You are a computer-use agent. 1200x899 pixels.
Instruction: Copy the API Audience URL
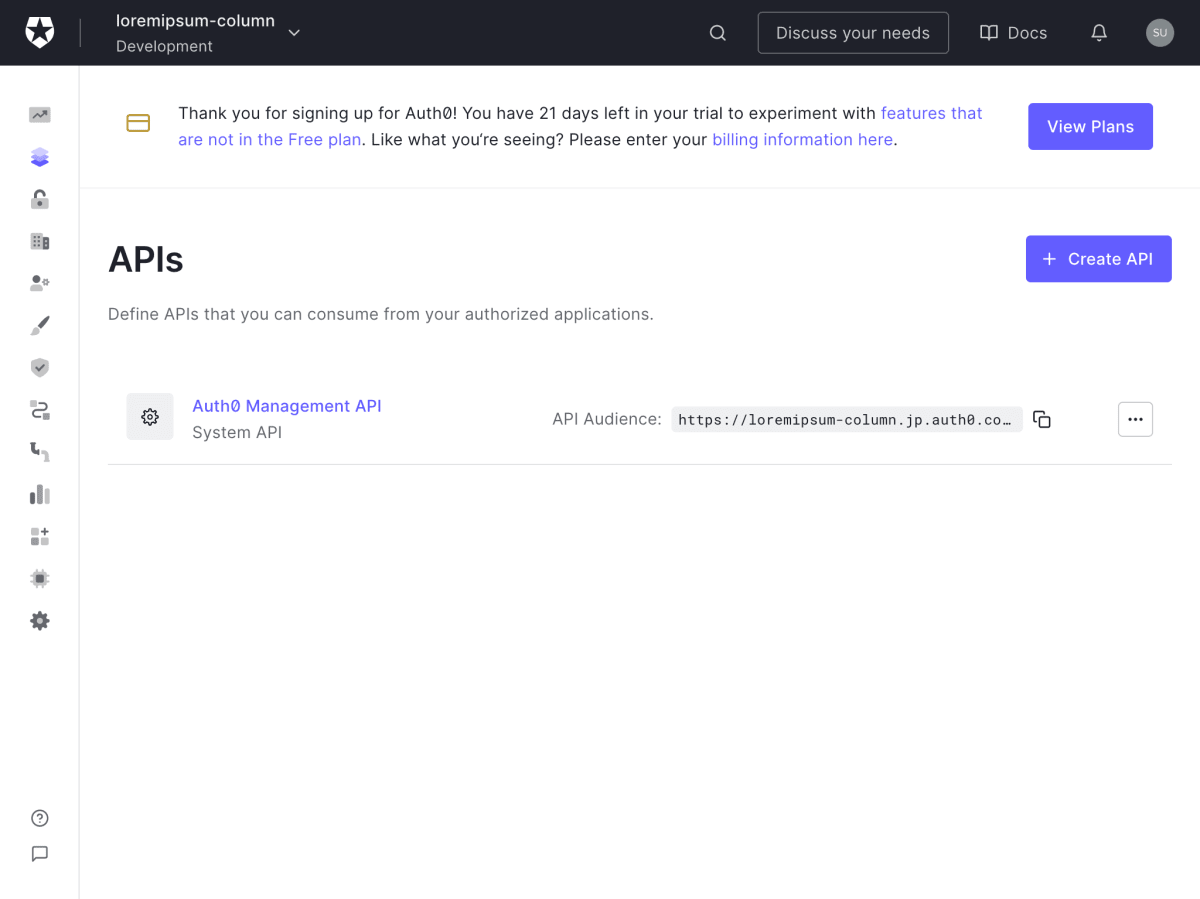(1042, 420)
